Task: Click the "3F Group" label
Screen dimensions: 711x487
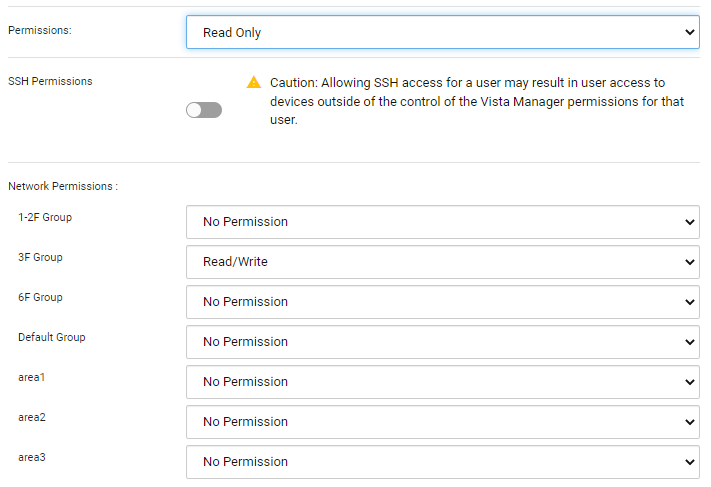Action: click(40, 257)
